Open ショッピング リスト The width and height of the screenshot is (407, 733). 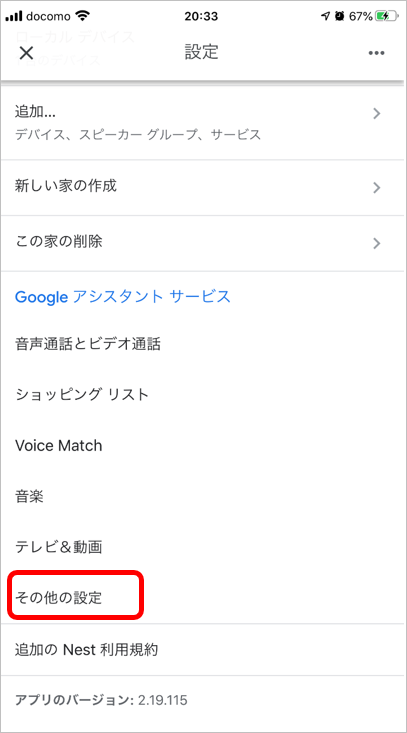[x=203, y=395]
